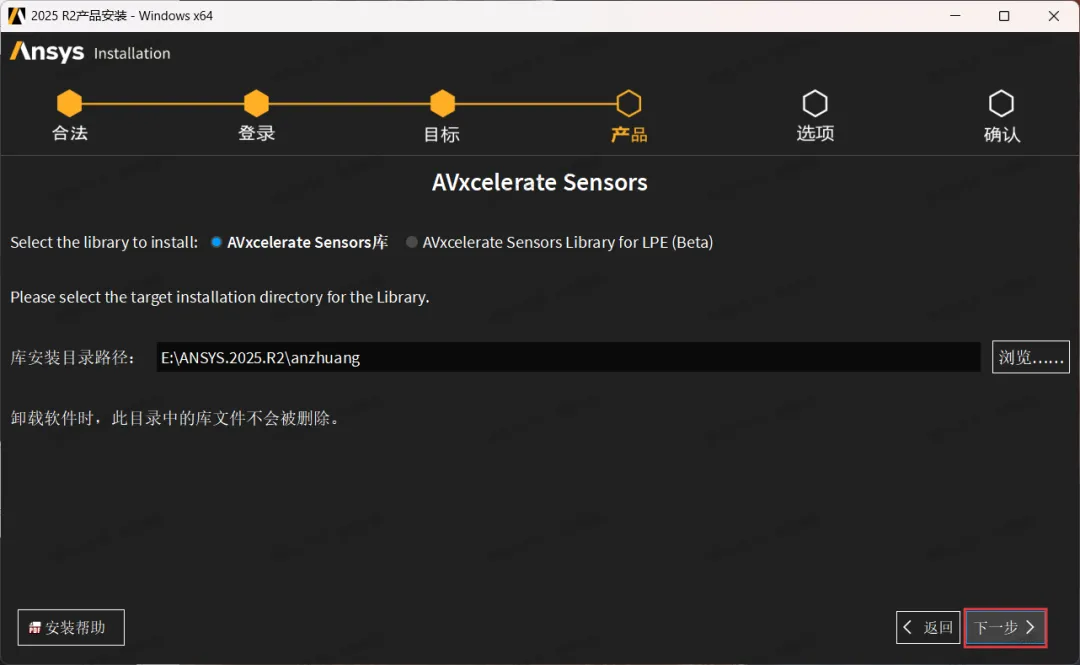Click the 合法 step hexagon icon
1080x665 pixels.
click(69, 103)
